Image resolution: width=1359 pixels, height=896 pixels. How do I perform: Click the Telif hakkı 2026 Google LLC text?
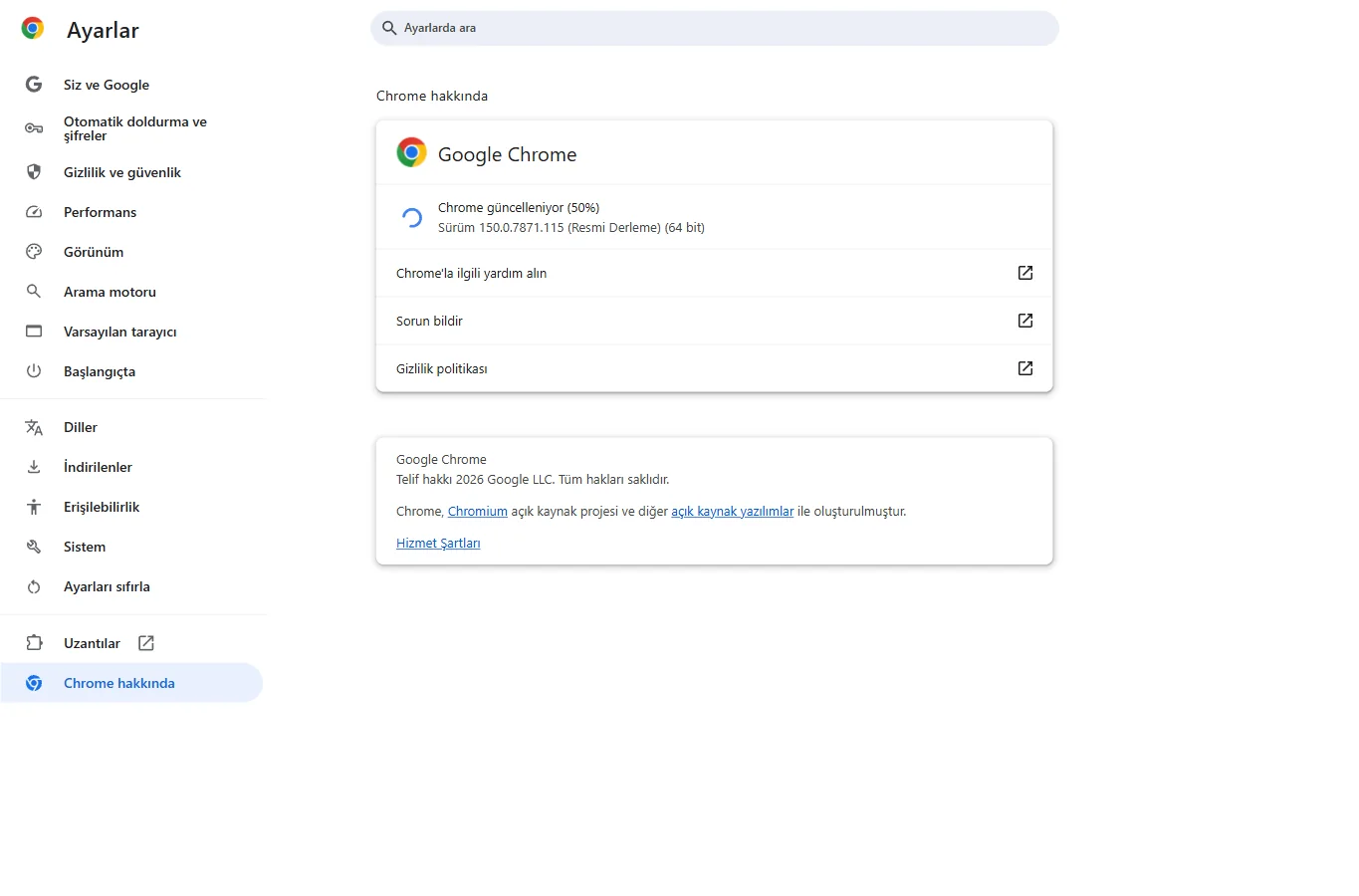(x=533, y=479)
